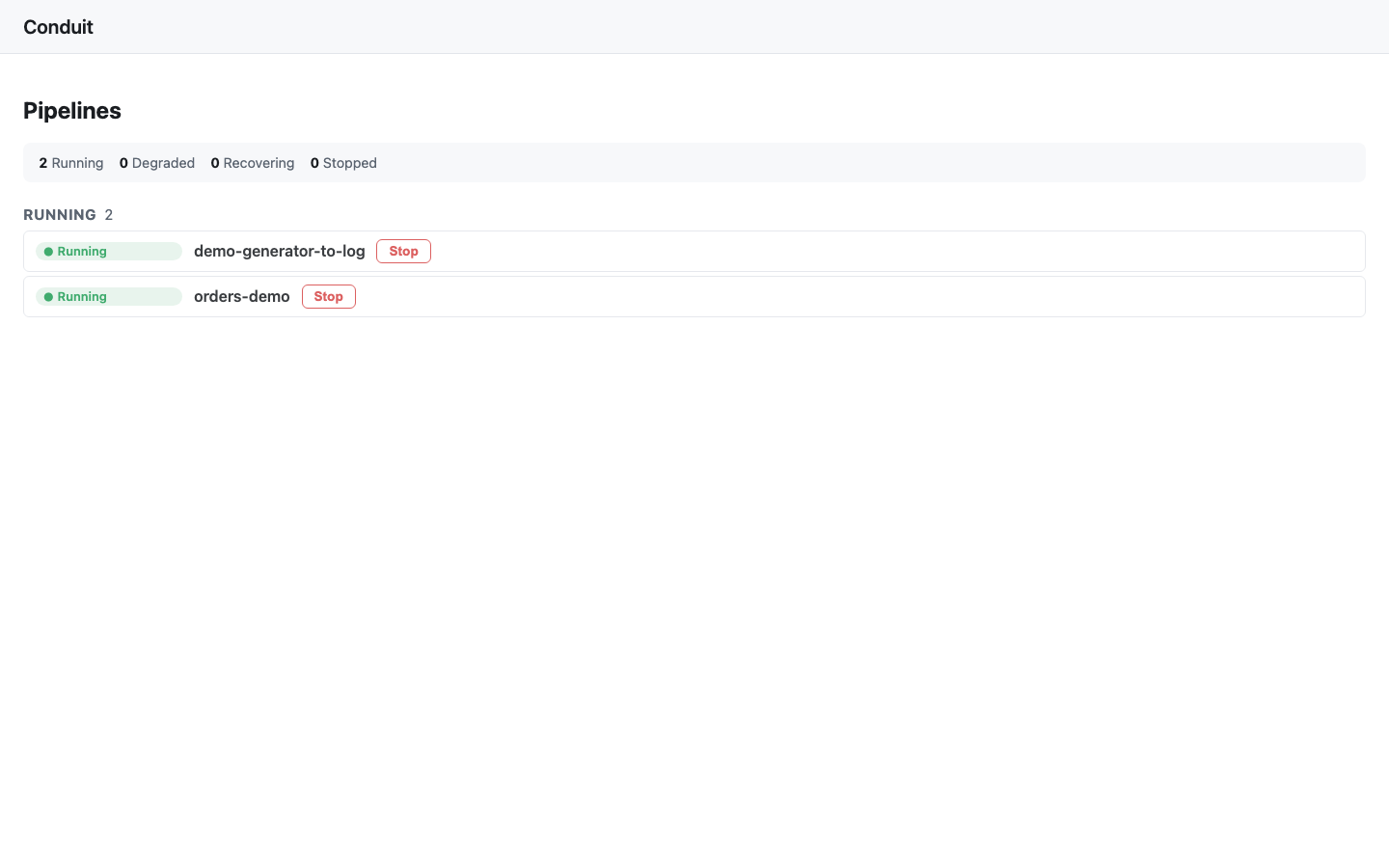The image size is (1389, 868).
Task: Click the Conduit app title
Action: pos(58,27)
